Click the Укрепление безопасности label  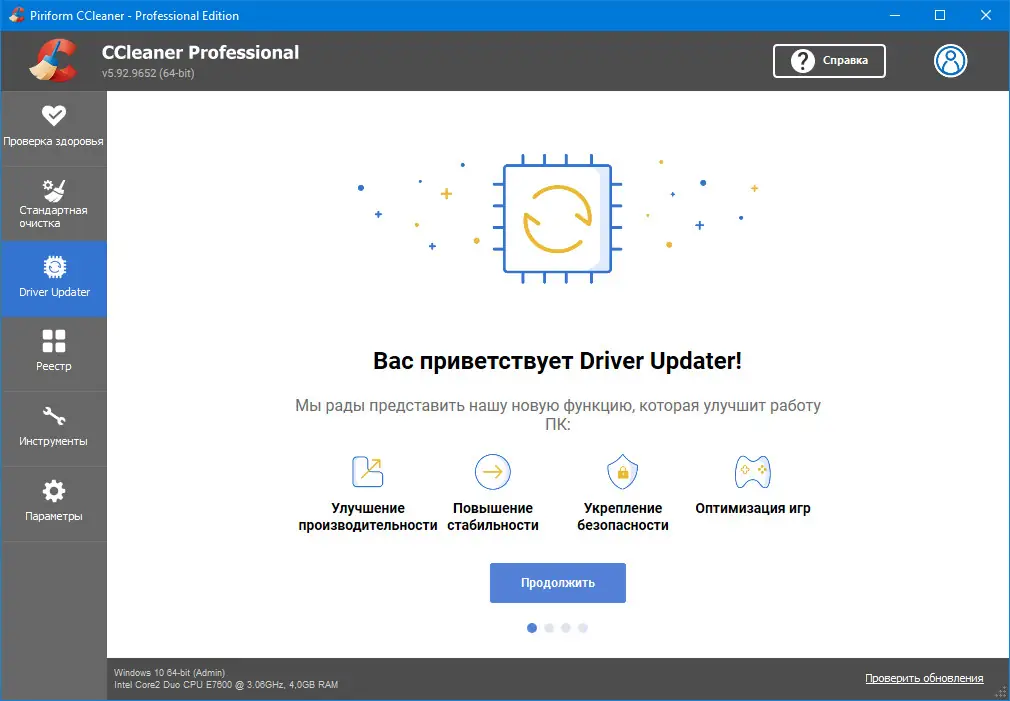(x=623, y=517)
